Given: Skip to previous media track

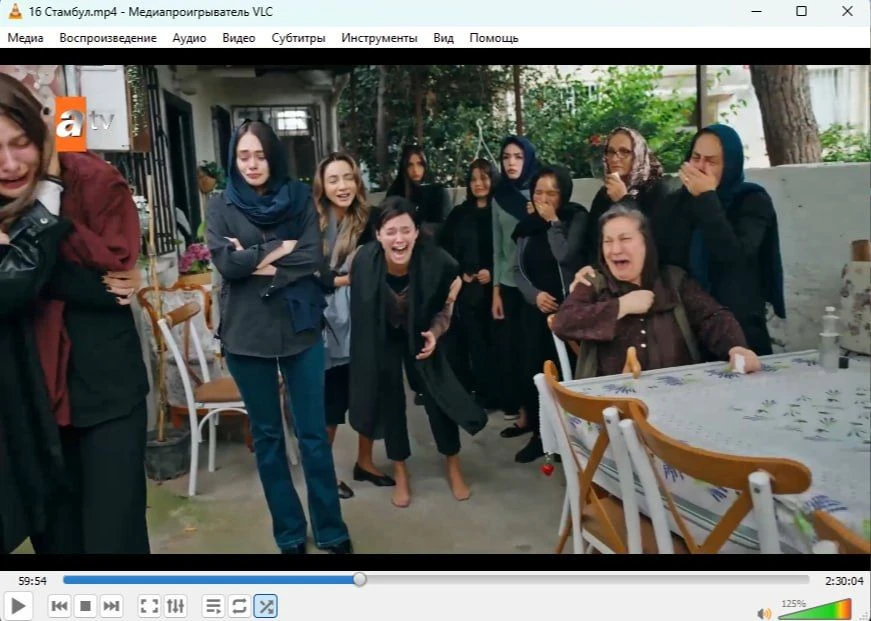Looking at the screenshot, I should point(59,606).
